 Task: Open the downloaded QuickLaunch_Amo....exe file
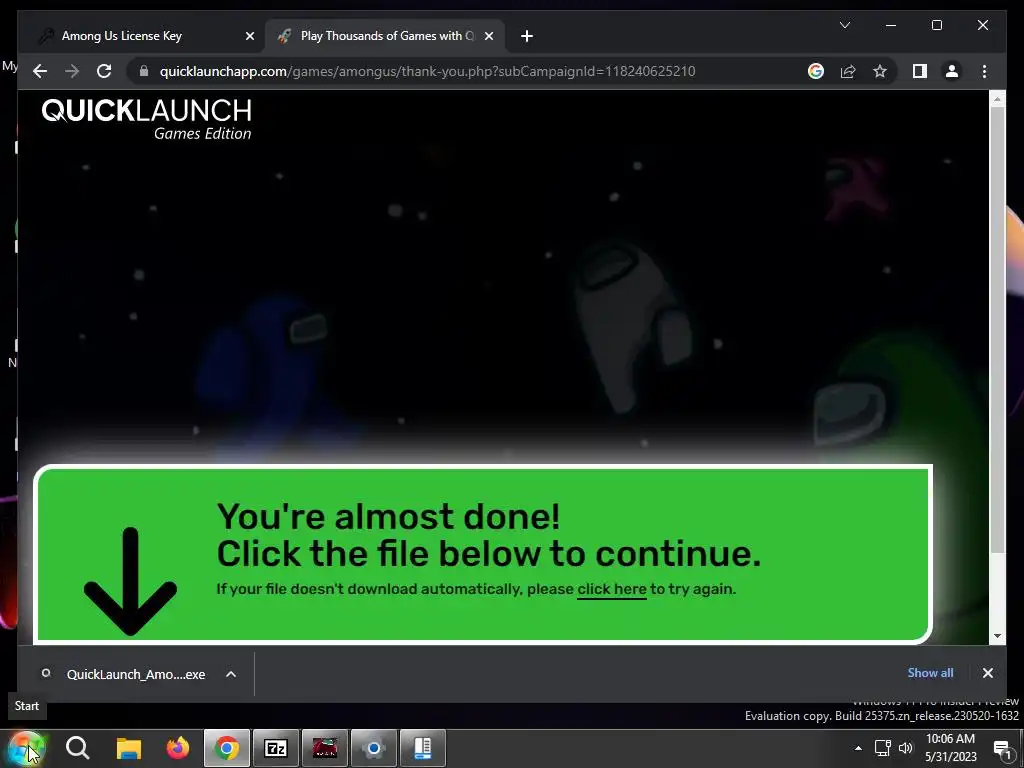135,674
